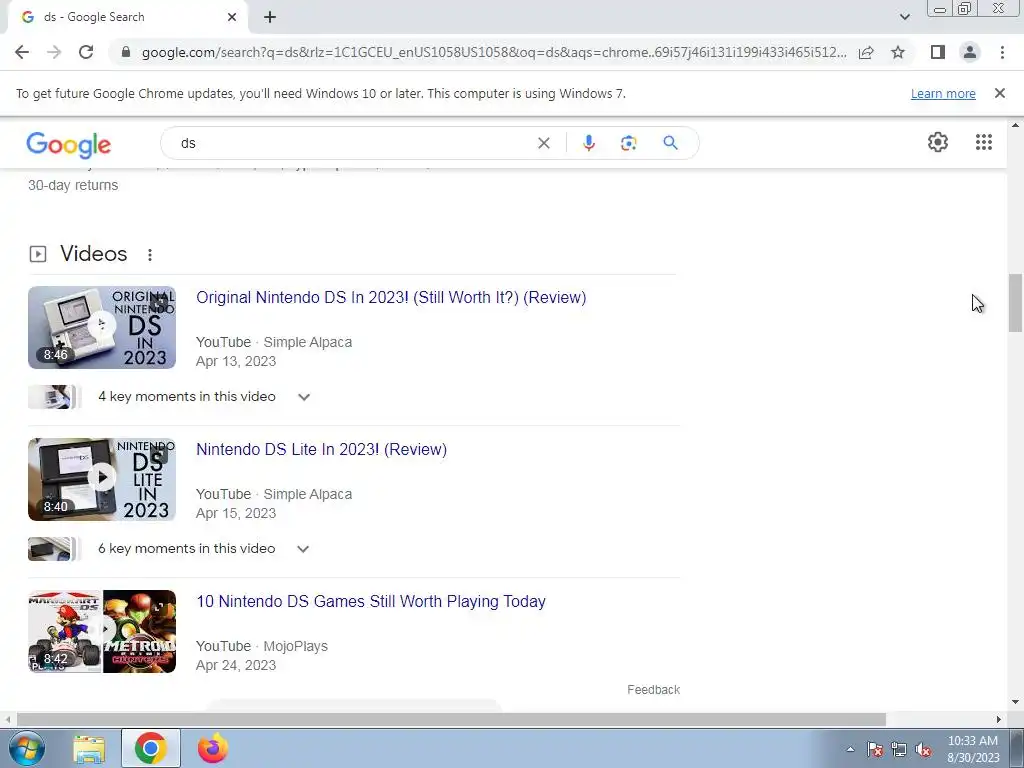Open the Google apps grid
The width and height of the screenshot is (1024, 768).
click(x=984, y=142)
